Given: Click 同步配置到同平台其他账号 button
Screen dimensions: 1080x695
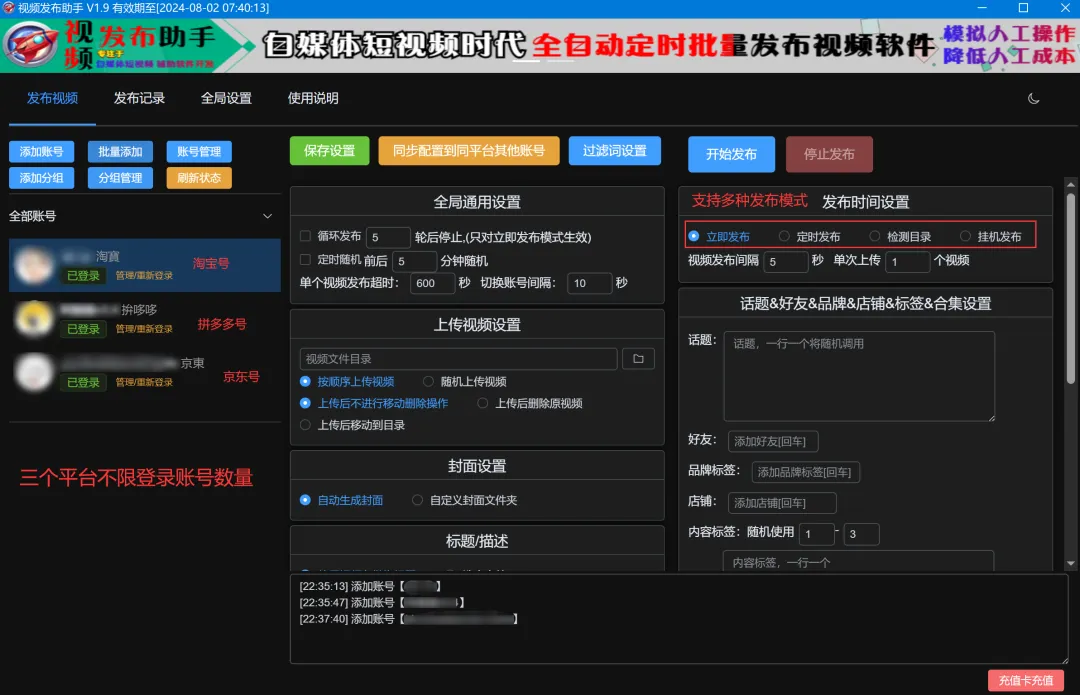Looking at the screenshot, I should (469, 150).
